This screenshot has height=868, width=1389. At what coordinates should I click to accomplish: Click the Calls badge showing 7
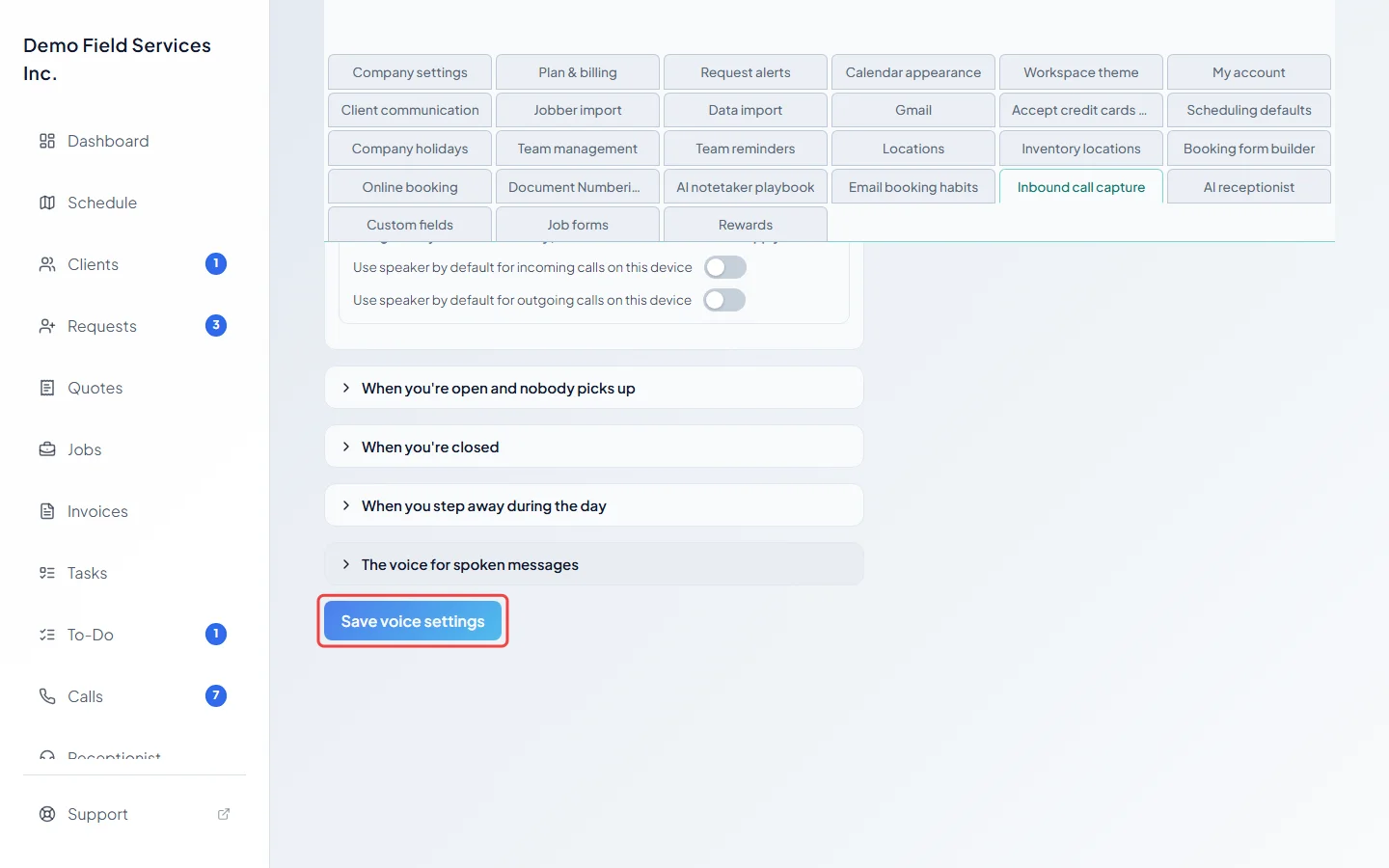point(216,695)
